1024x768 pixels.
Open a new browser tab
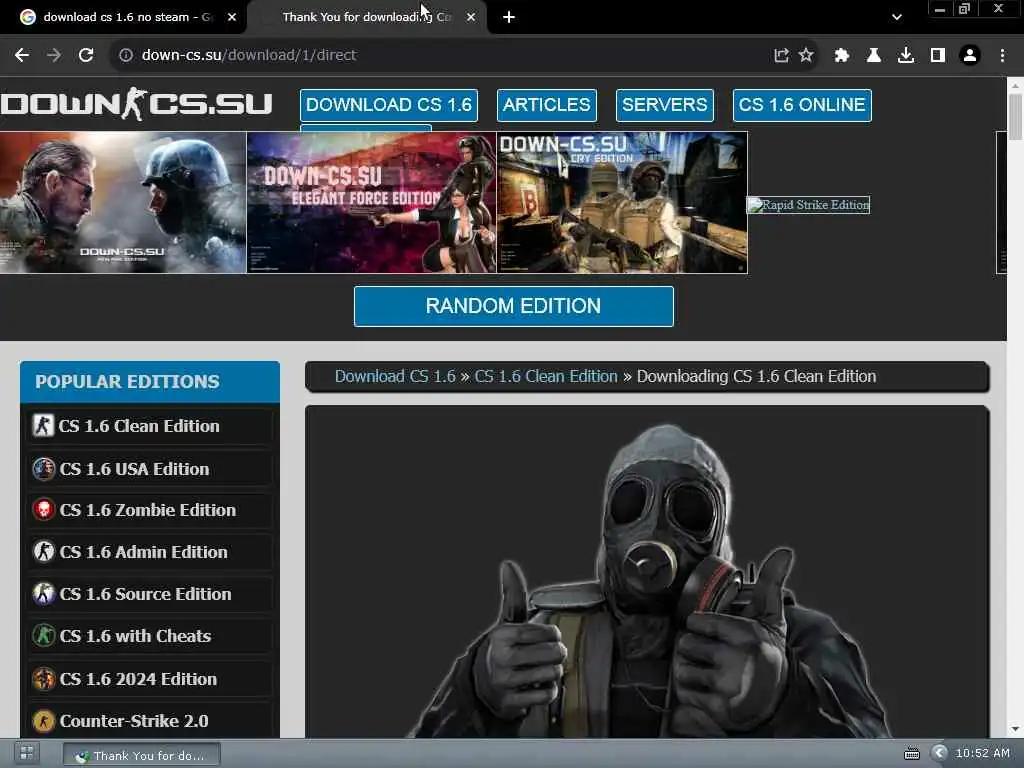coord(509,17)
